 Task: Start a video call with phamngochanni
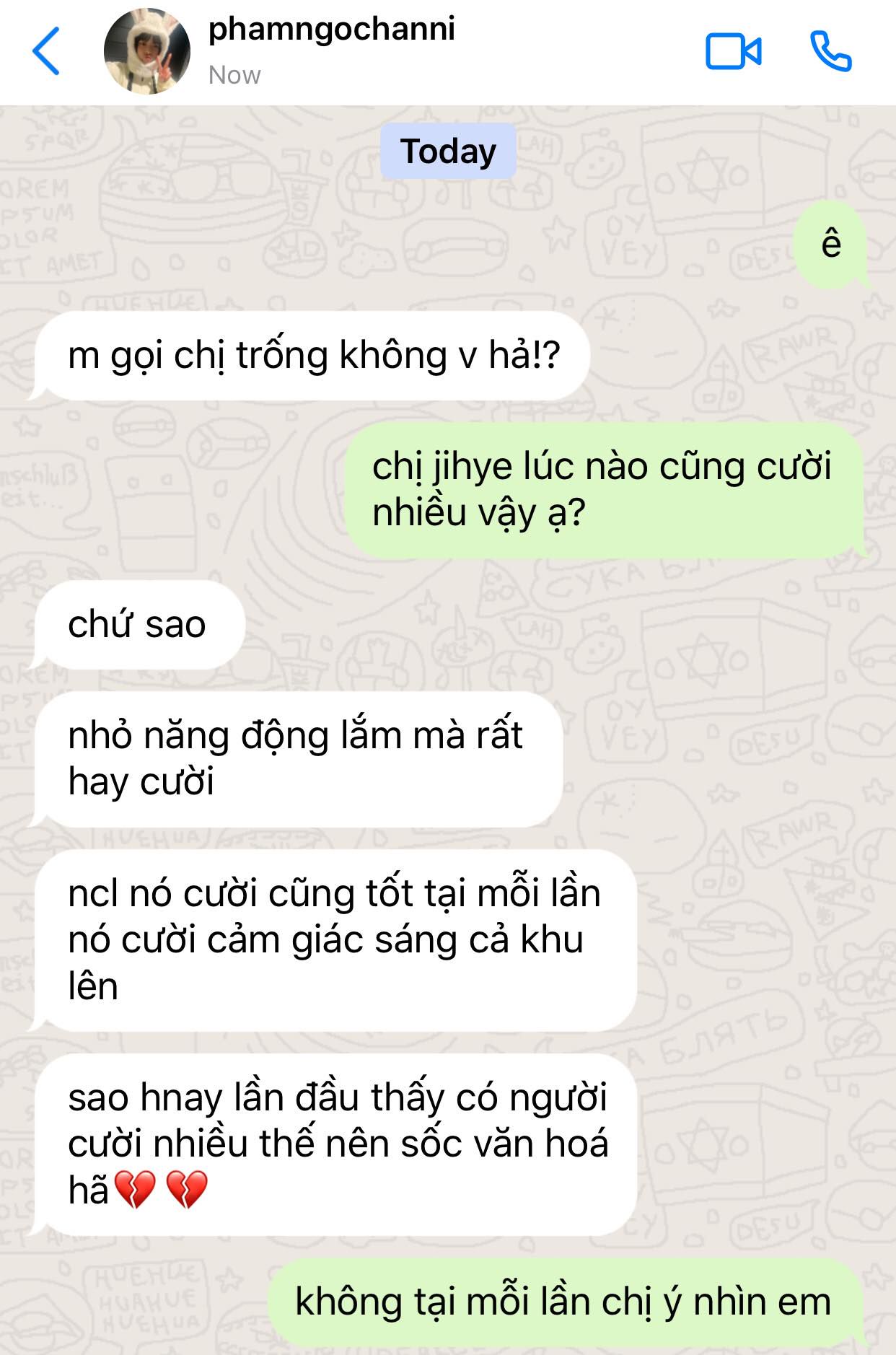(x=733, y=52)
